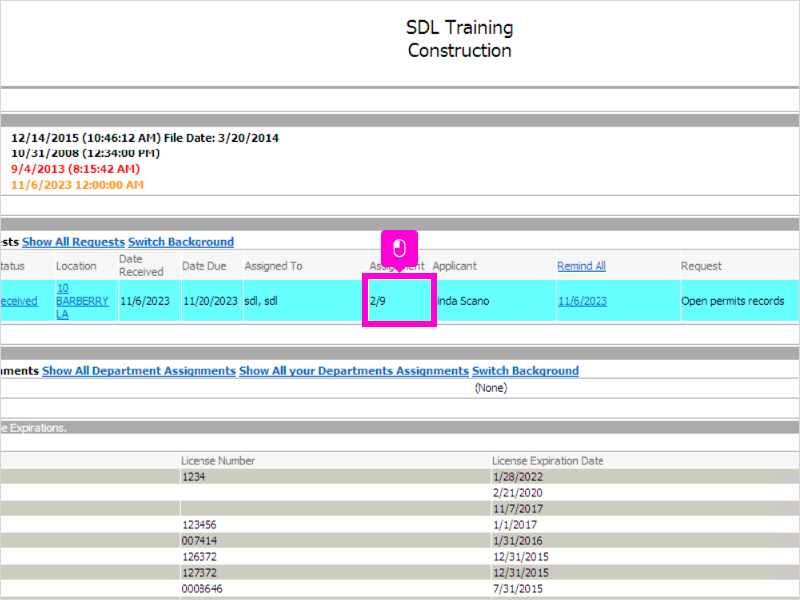Select license number 126372
800x600 pixels.
pos(199,557)
